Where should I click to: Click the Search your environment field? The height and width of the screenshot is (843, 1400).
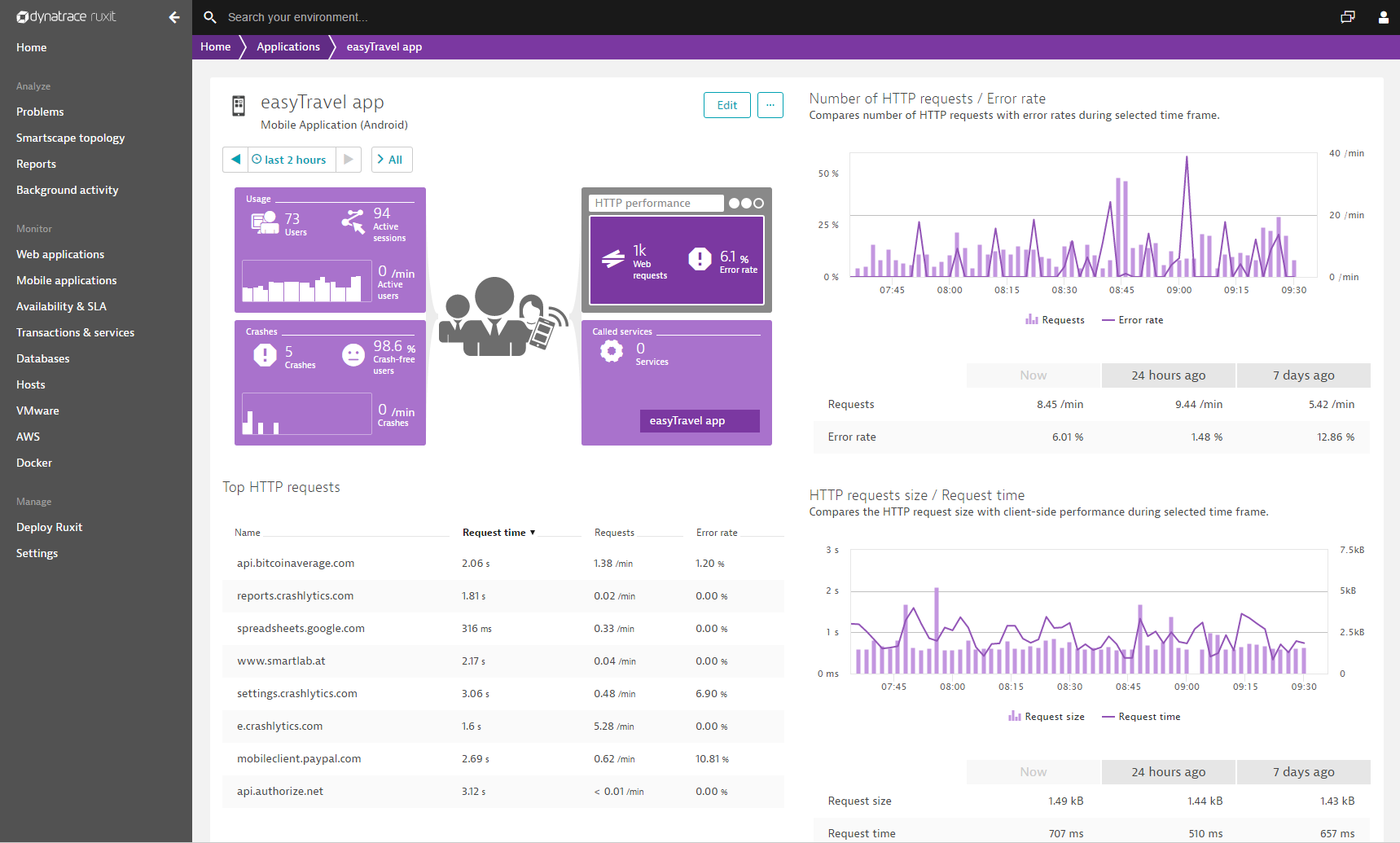pyautogui.click(x=297, y=17)
